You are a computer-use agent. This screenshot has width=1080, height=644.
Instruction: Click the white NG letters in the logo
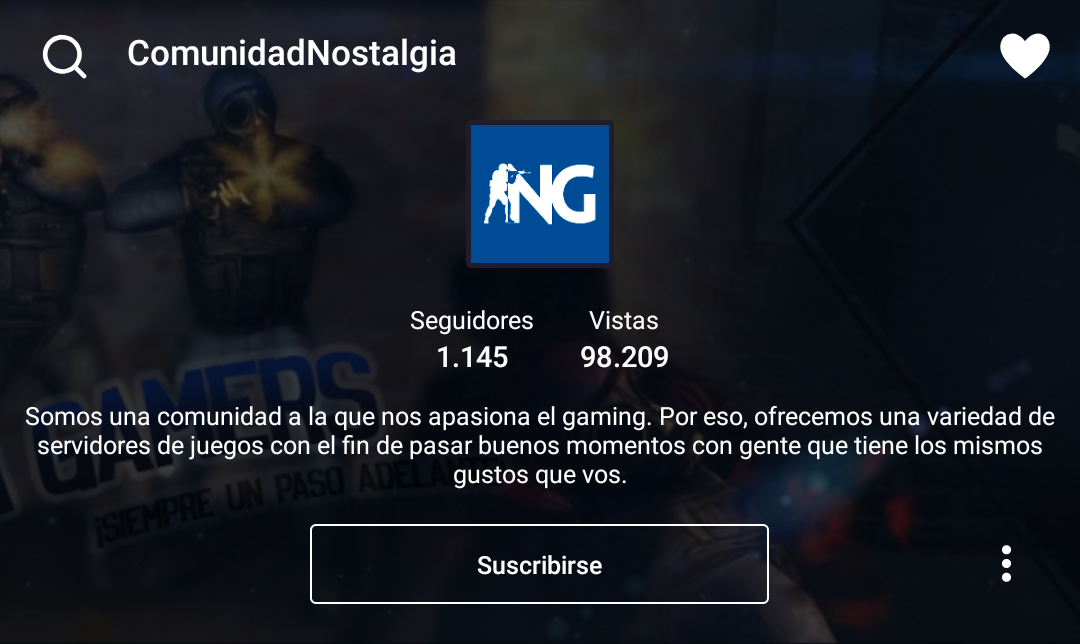coord(557,195)
